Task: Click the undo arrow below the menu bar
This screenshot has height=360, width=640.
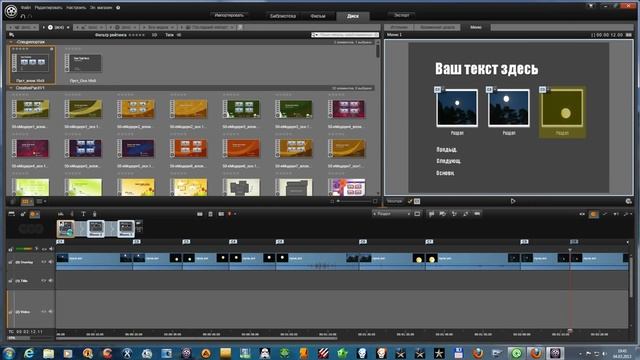Action: (23, 16)
